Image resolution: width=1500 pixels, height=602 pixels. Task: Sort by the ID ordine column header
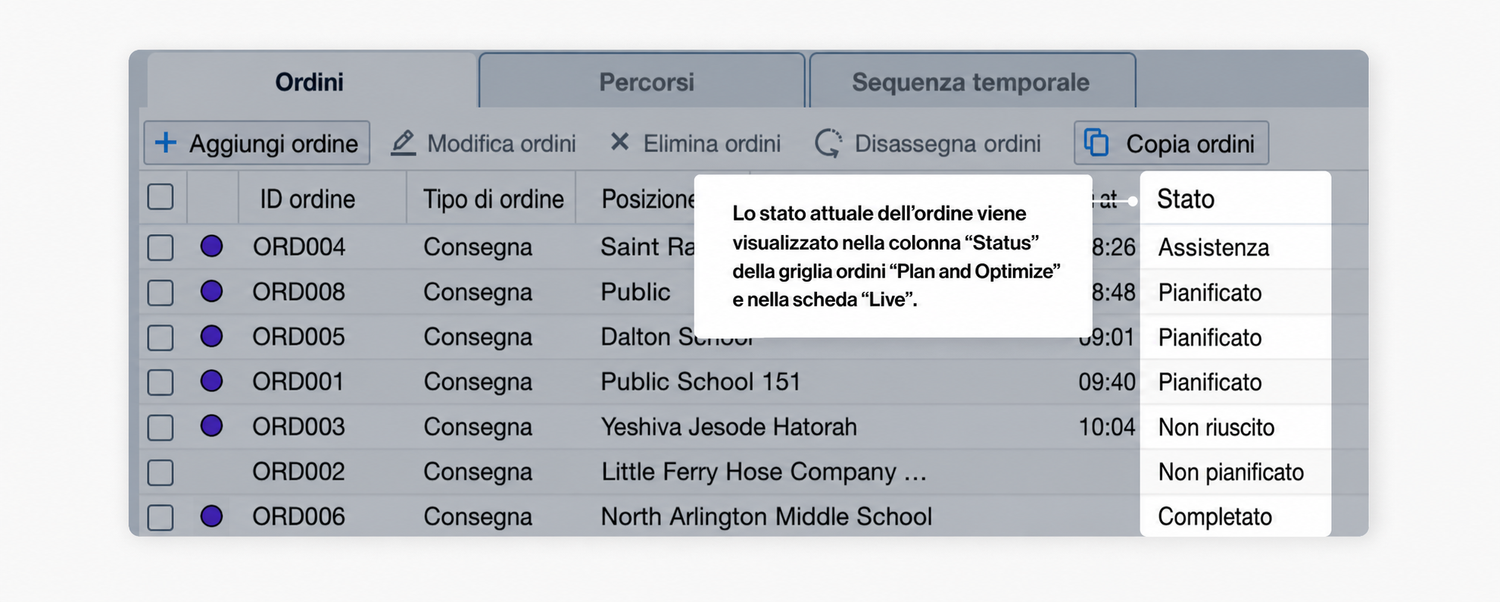pyautogui.click(x=308, y=199)
